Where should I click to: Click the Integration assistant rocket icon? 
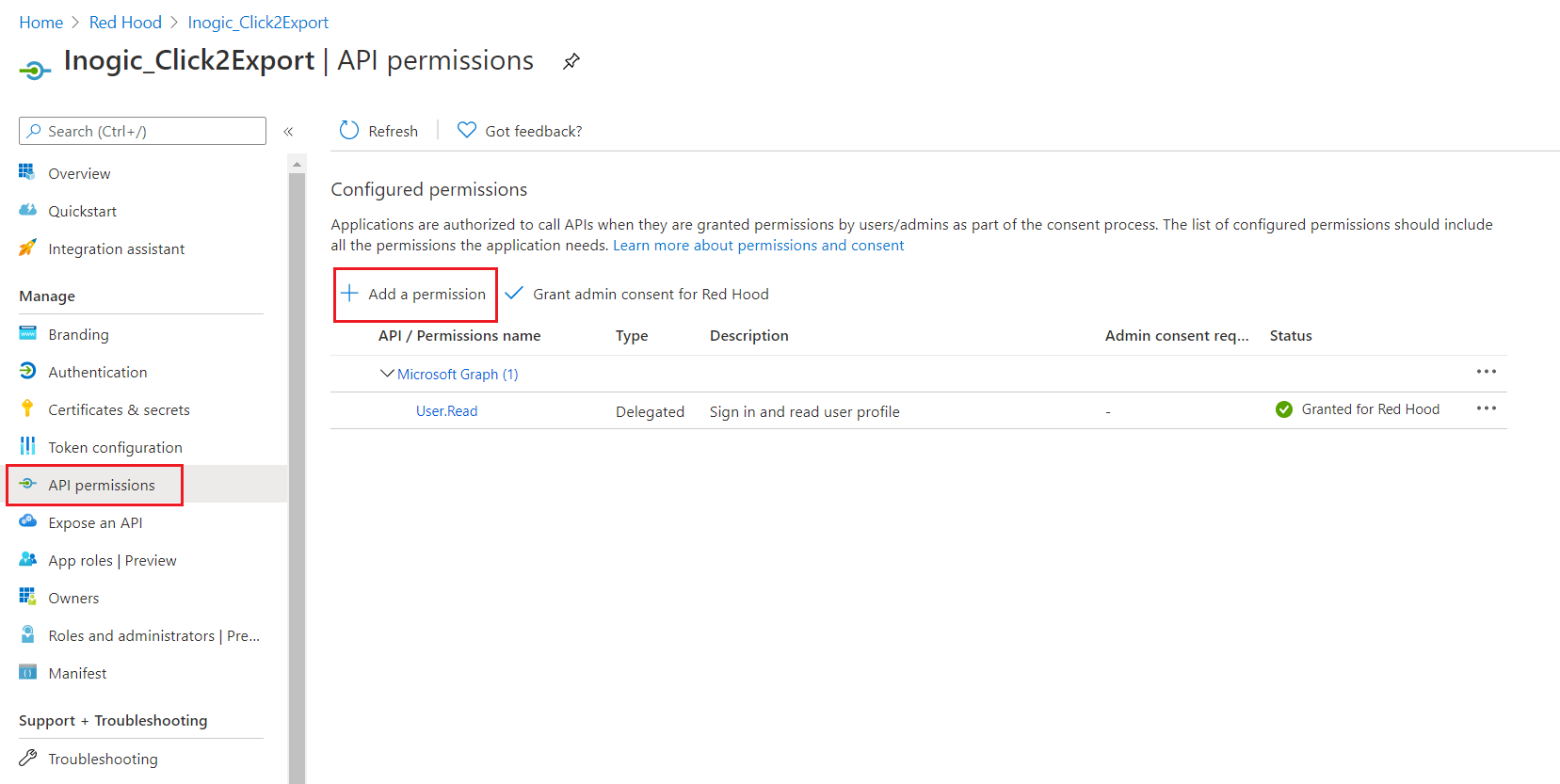click(x=27, y=248)
